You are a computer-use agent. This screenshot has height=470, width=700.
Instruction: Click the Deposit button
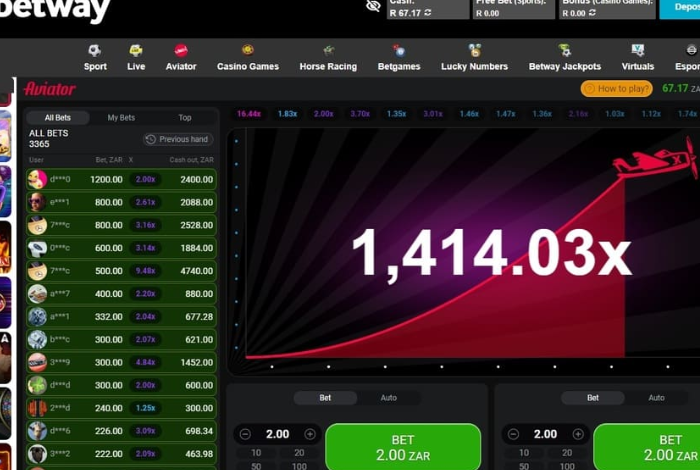coord(680,8)
